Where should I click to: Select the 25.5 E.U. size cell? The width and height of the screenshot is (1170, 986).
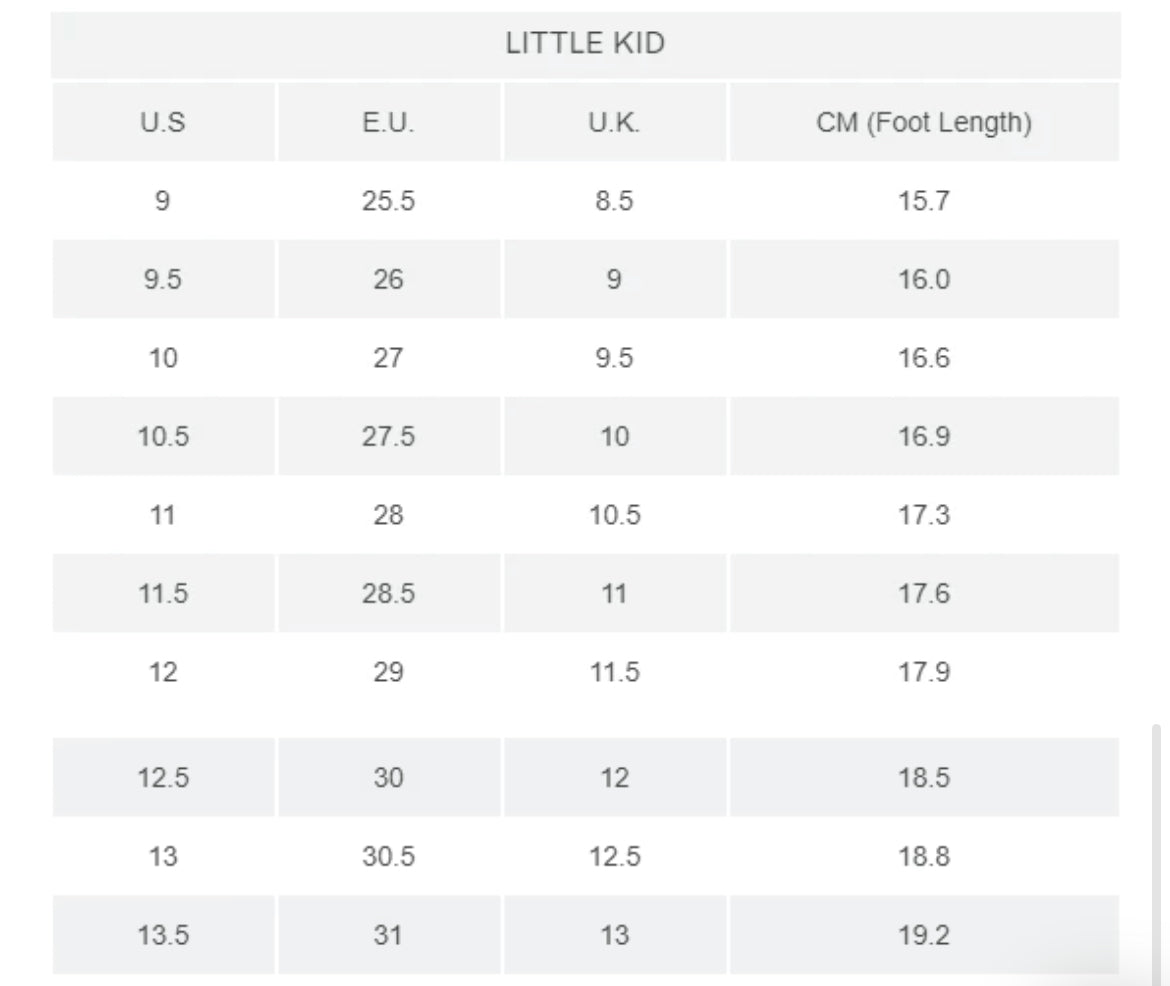click(x=388, y=201)
